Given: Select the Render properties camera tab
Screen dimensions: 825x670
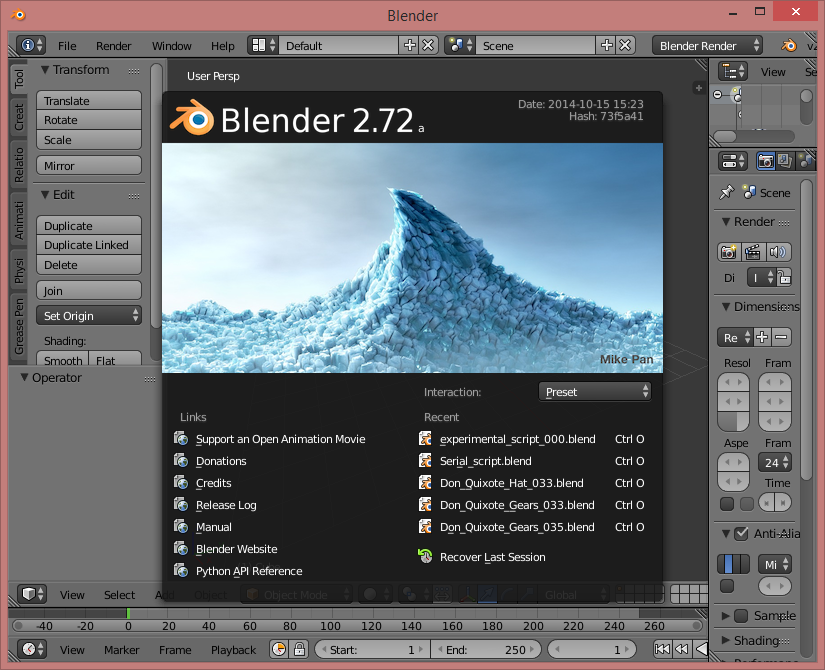Looking at the screenshot, I should 766,161.
